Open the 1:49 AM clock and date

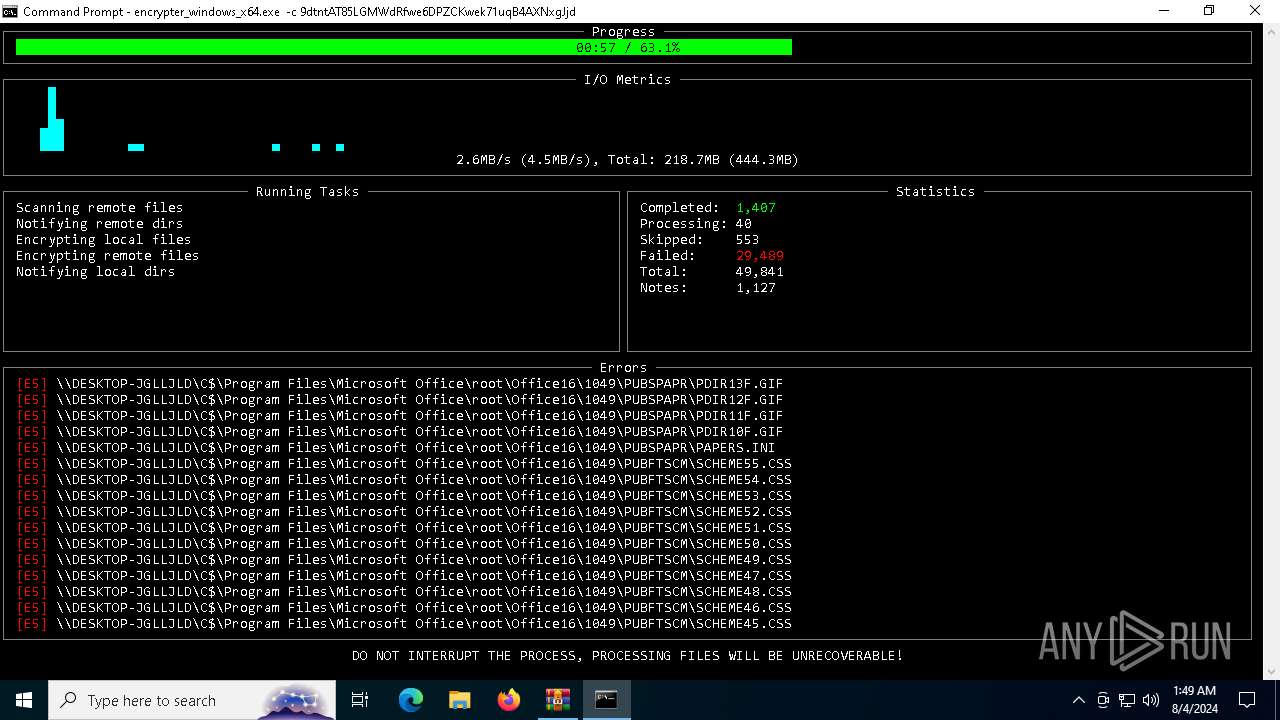[1195, 700]
